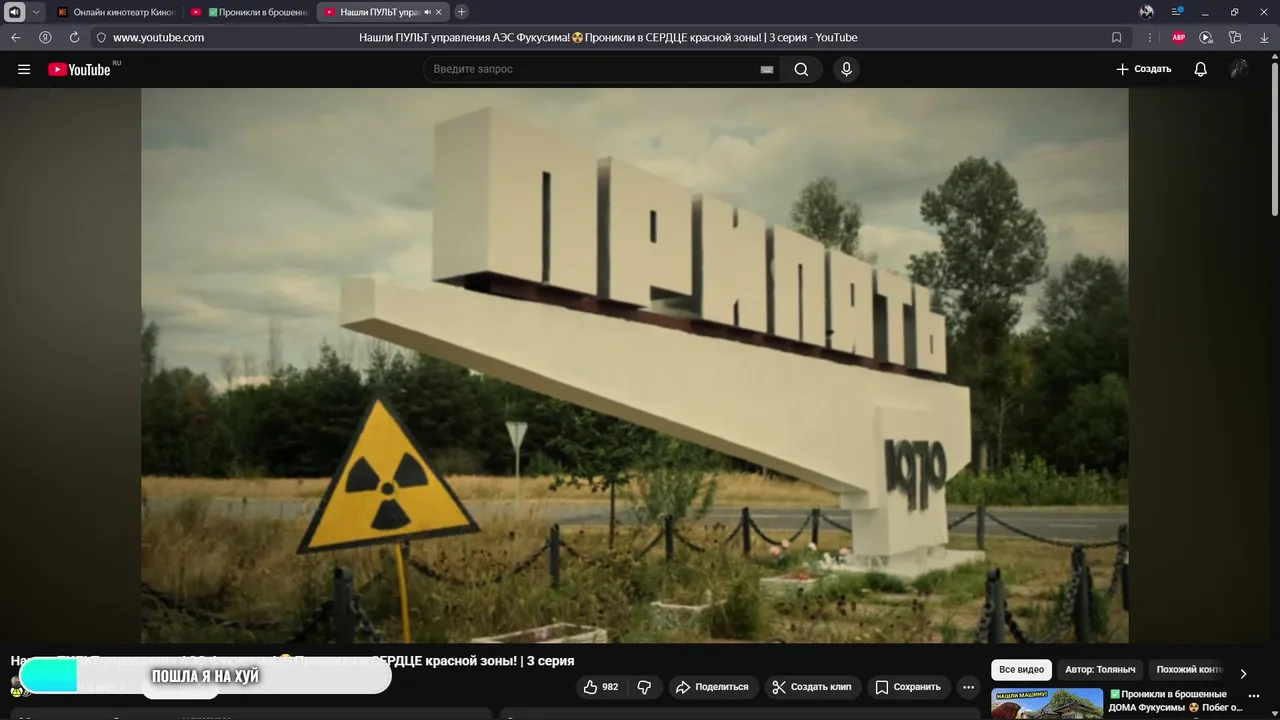Click the video player showing the Pripyat sign

coord(635,365)
